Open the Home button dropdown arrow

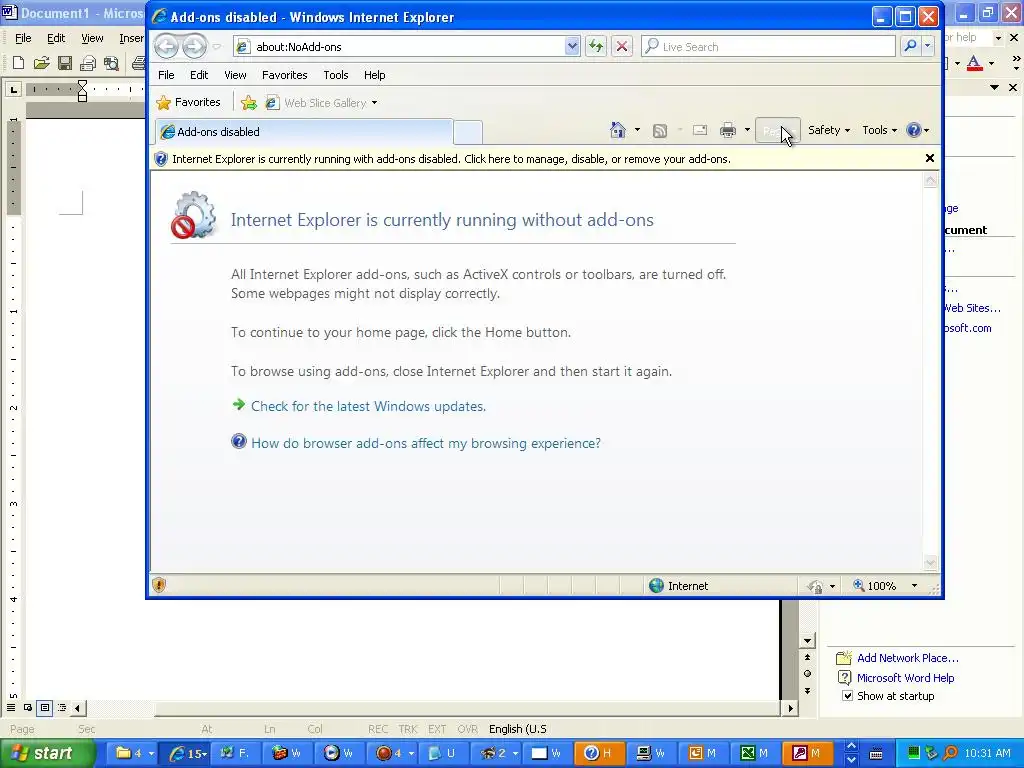click(637, 130)
